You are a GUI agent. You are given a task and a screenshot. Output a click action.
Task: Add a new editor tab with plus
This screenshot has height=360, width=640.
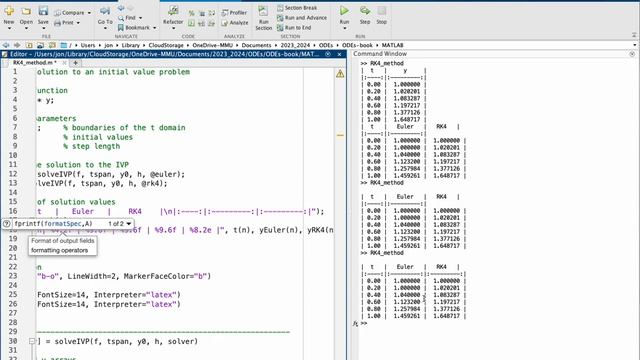tap(75, 63)
